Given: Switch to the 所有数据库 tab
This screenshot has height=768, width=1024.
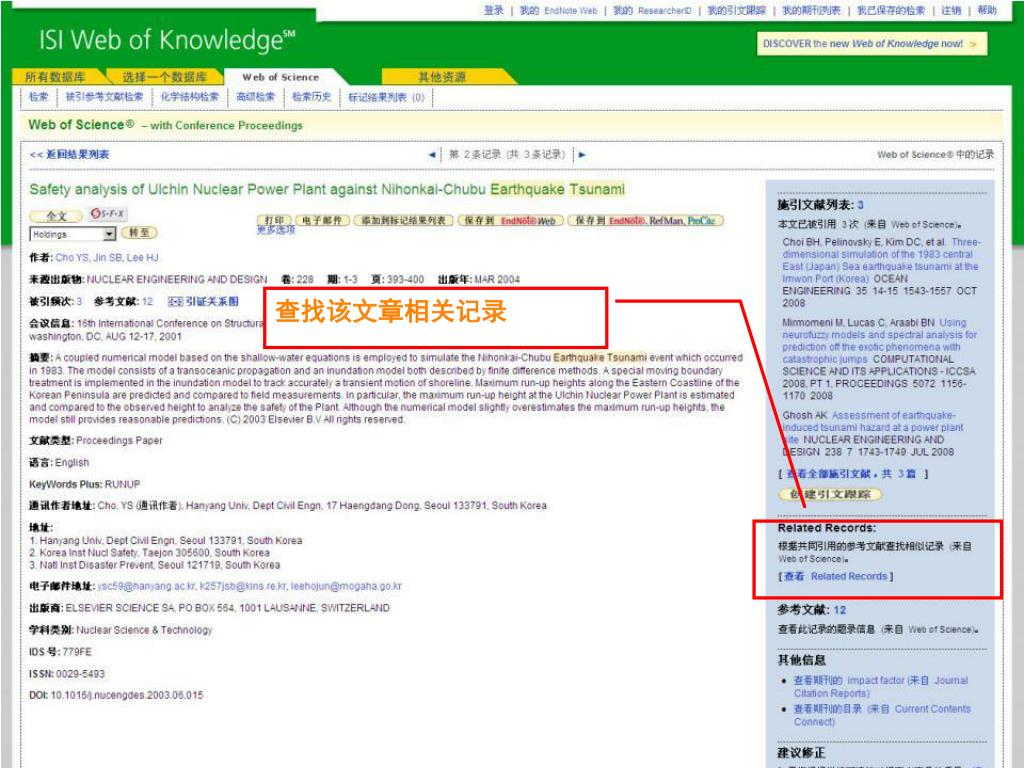Looking at the screenshot, I should [56, 77].
